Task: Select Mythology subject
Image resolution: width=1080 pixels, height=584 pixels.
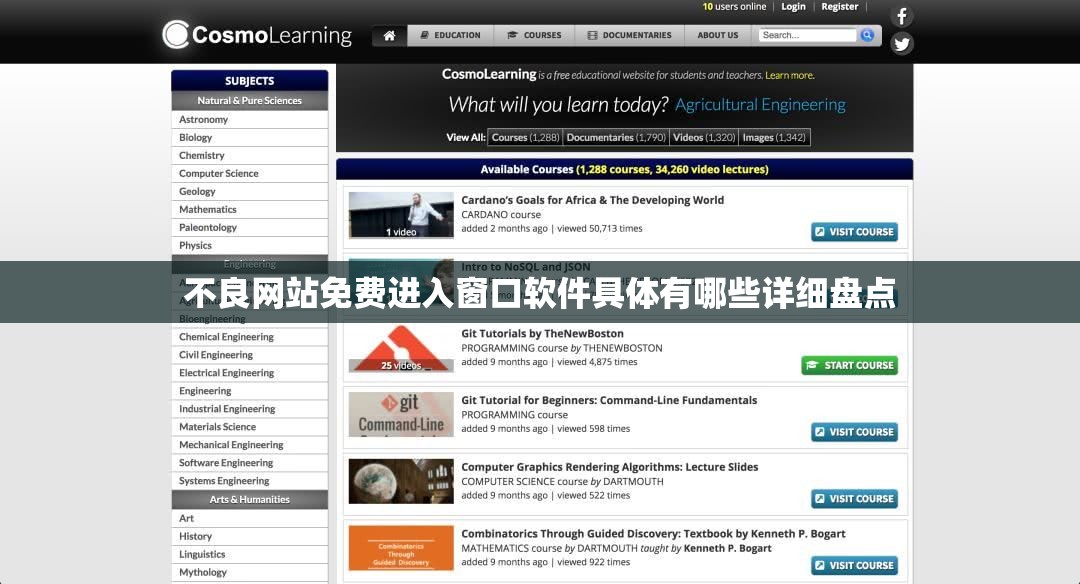Action: 249,572
